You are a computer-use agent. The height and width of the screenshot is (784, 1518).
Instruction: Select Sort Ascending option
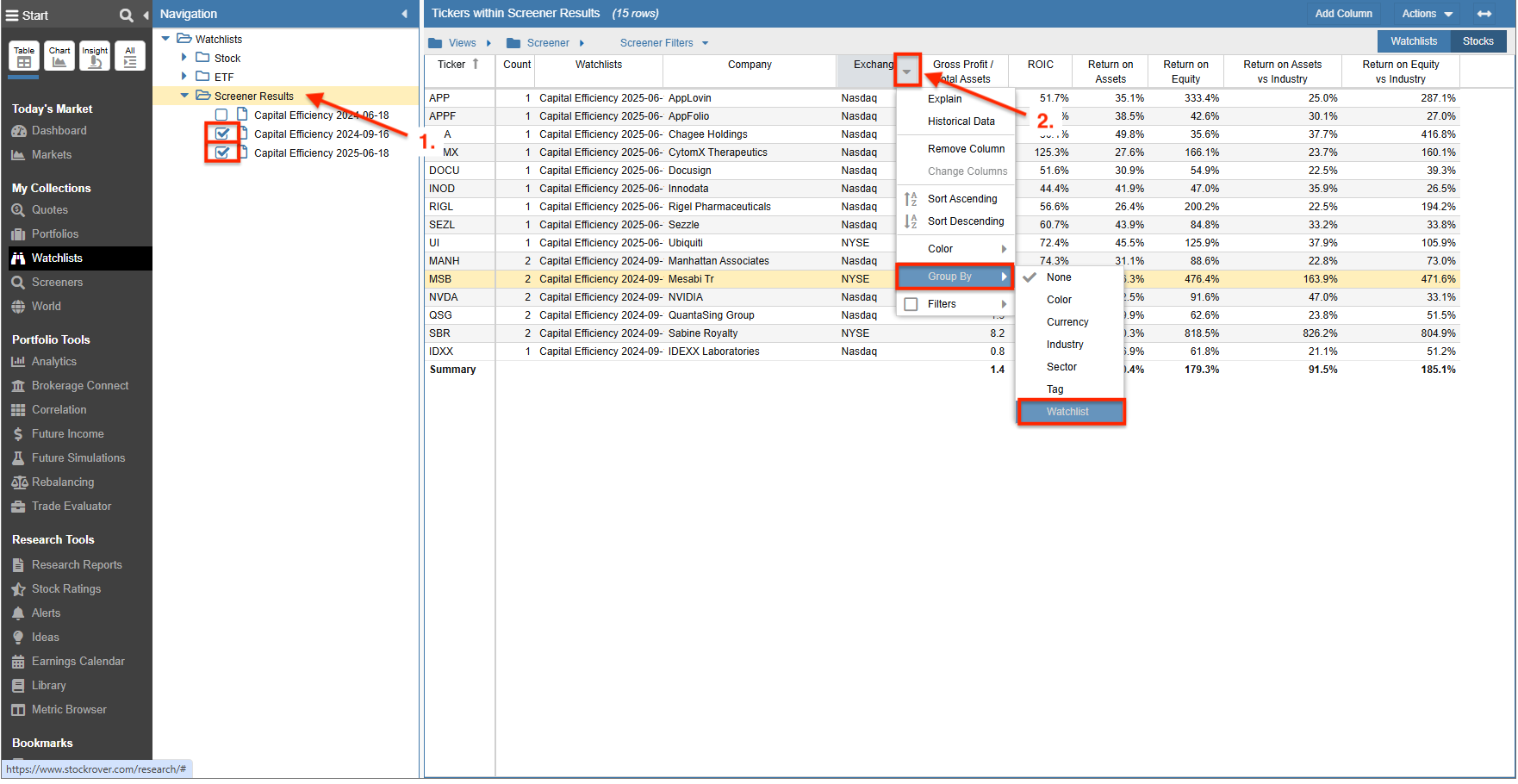(961, 199)
